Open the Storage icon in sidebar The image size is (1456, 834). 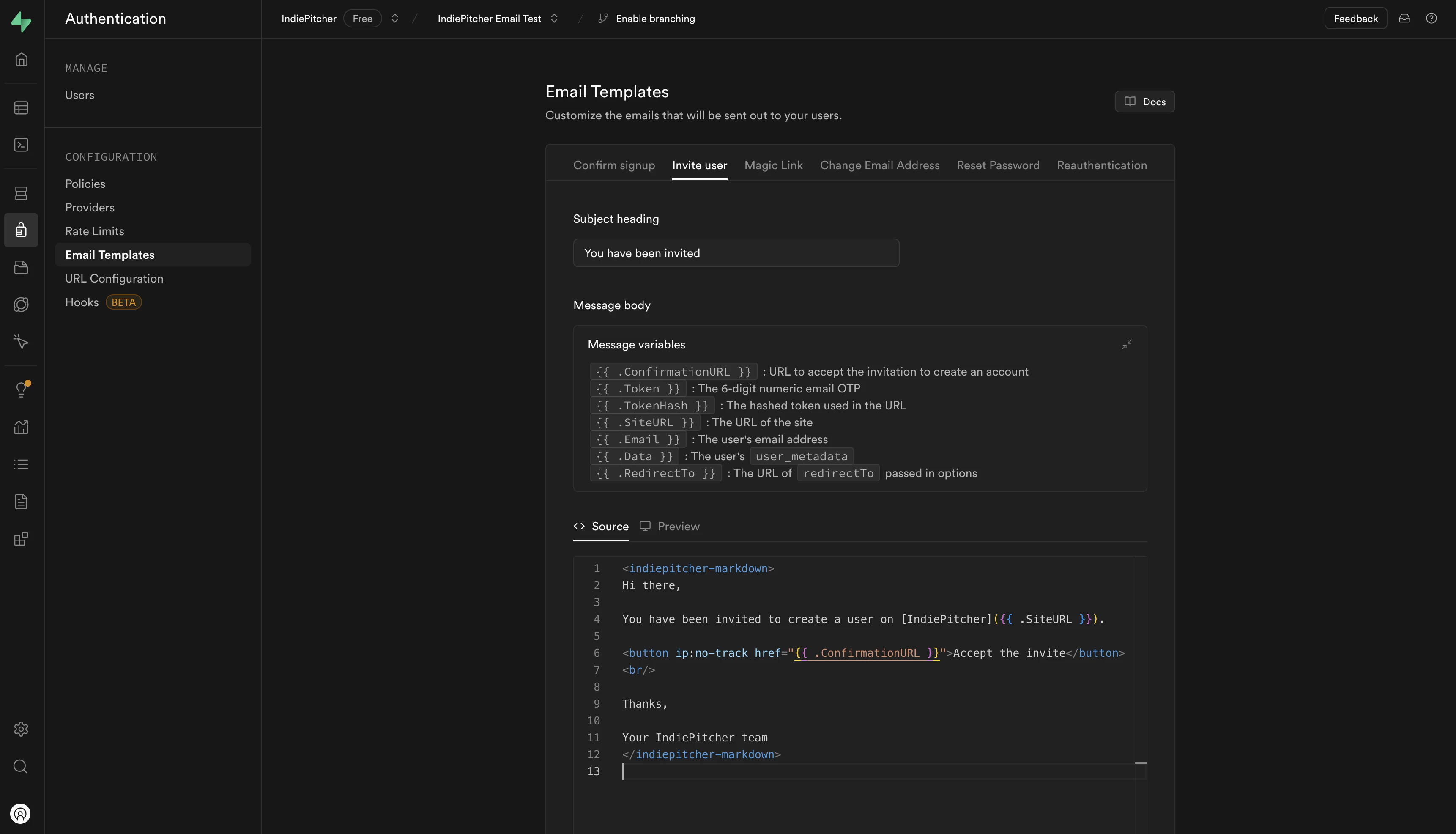click(x=21, y=268)
